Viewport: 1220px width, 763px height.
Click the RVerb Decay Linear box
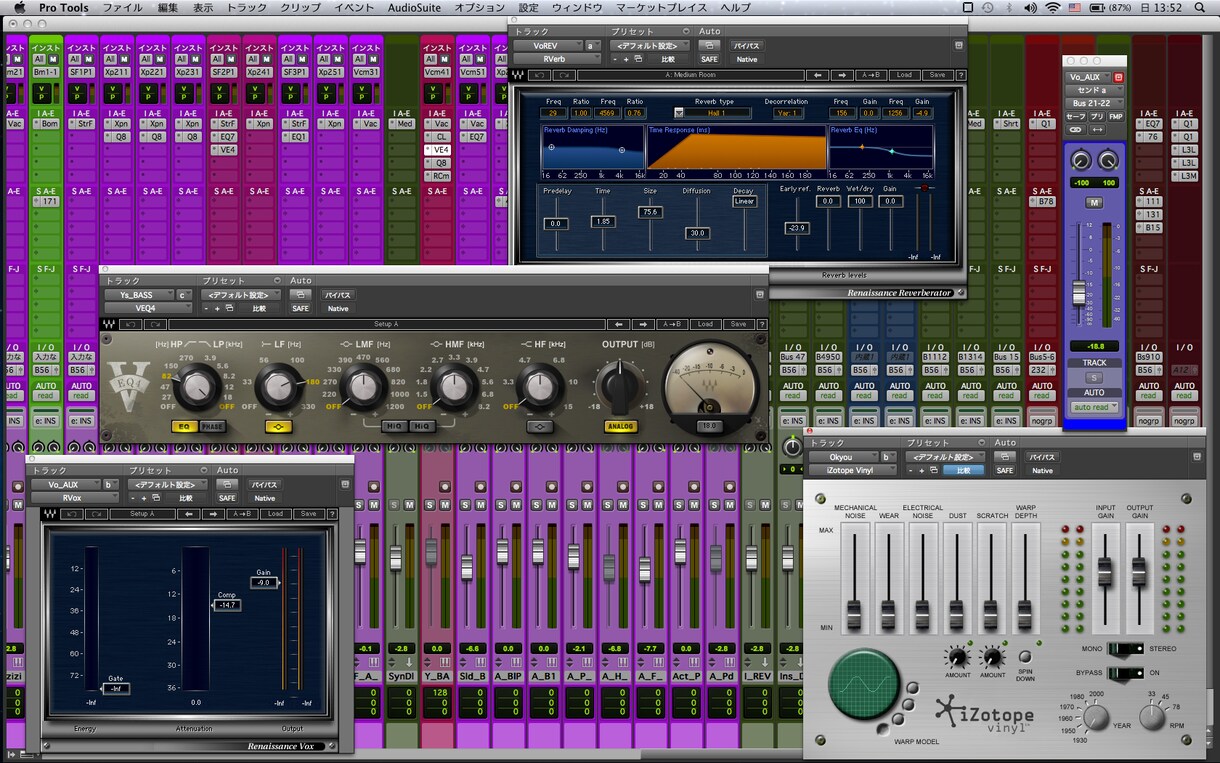pyautogui.click(x=744, y=201)
